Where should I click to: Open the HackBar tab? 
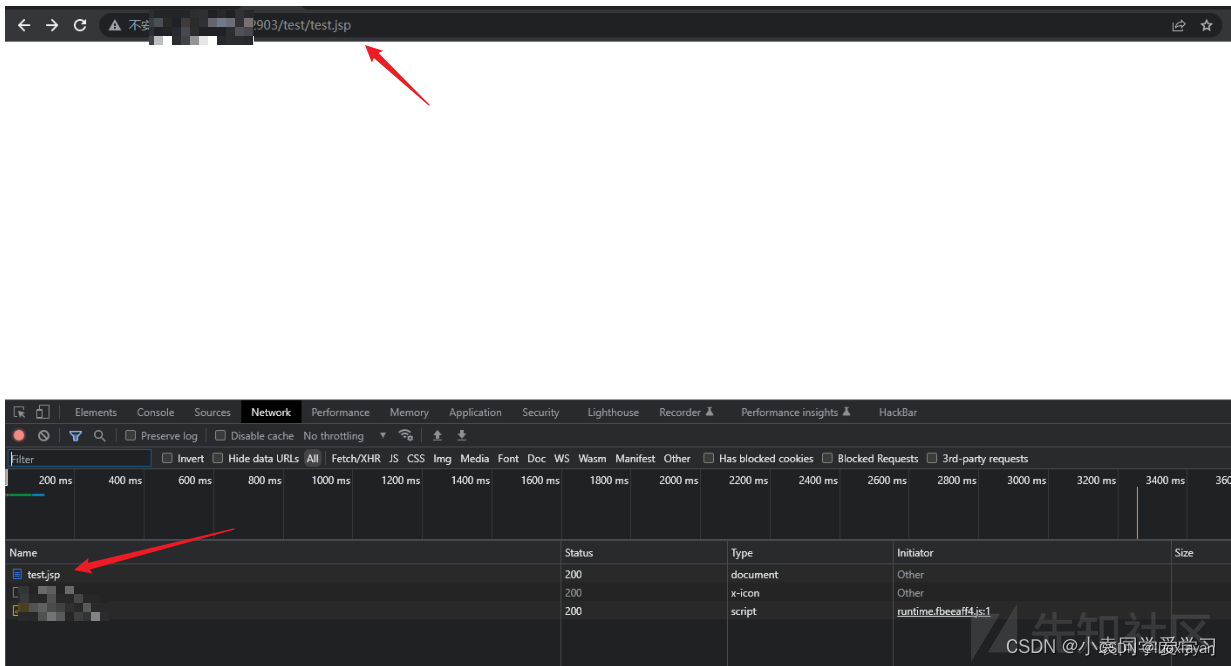point(898,412)
